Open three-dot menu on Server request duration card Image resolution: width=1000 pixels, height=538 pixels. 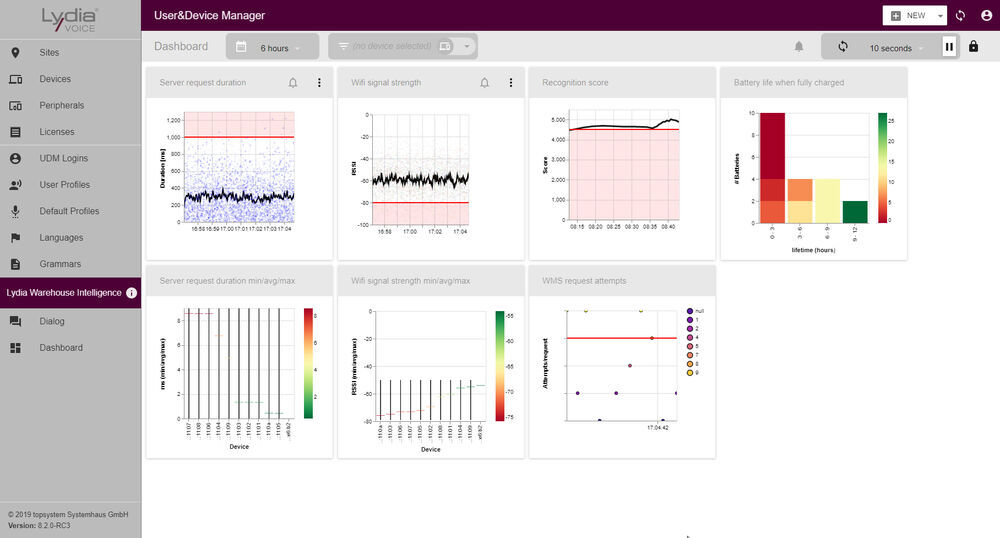319,83
